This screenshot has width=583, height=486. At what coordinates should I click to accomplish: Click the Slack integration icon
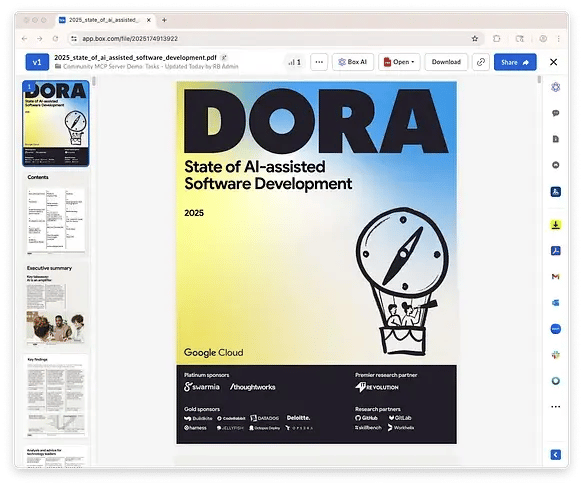coord(555,355)
